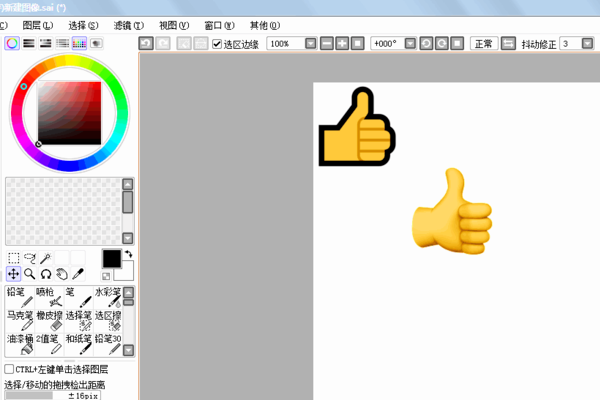
Task: Choose the 油漆桶 paint bucket tool
Action: tap(20, 344)
